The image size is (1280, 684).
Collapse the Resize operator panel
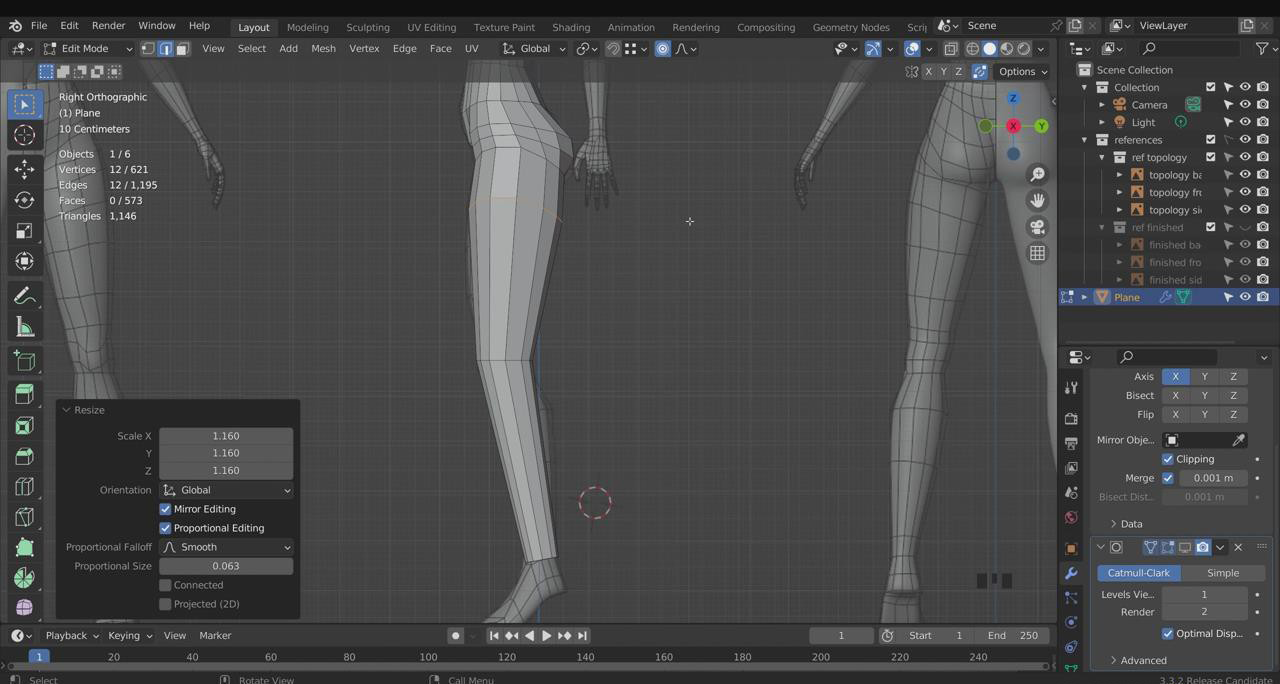pyautogui.click(x=66, y=410)
